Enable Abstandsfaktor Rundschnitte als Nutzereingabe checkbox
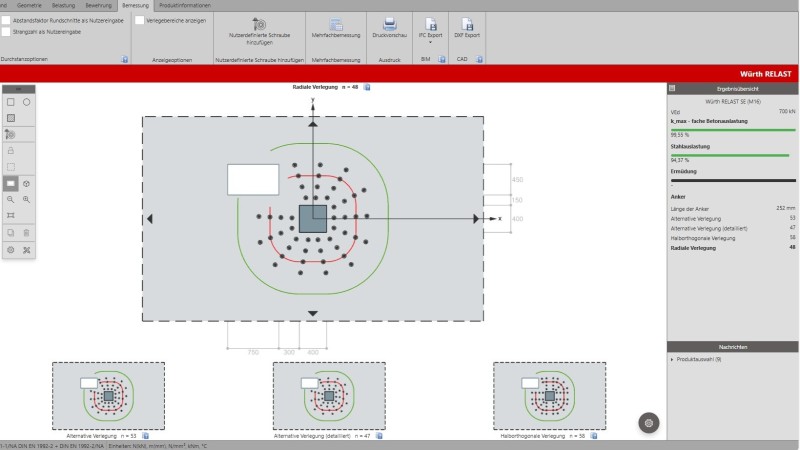The height and width of the screenshot is (450, 800). 6,19
